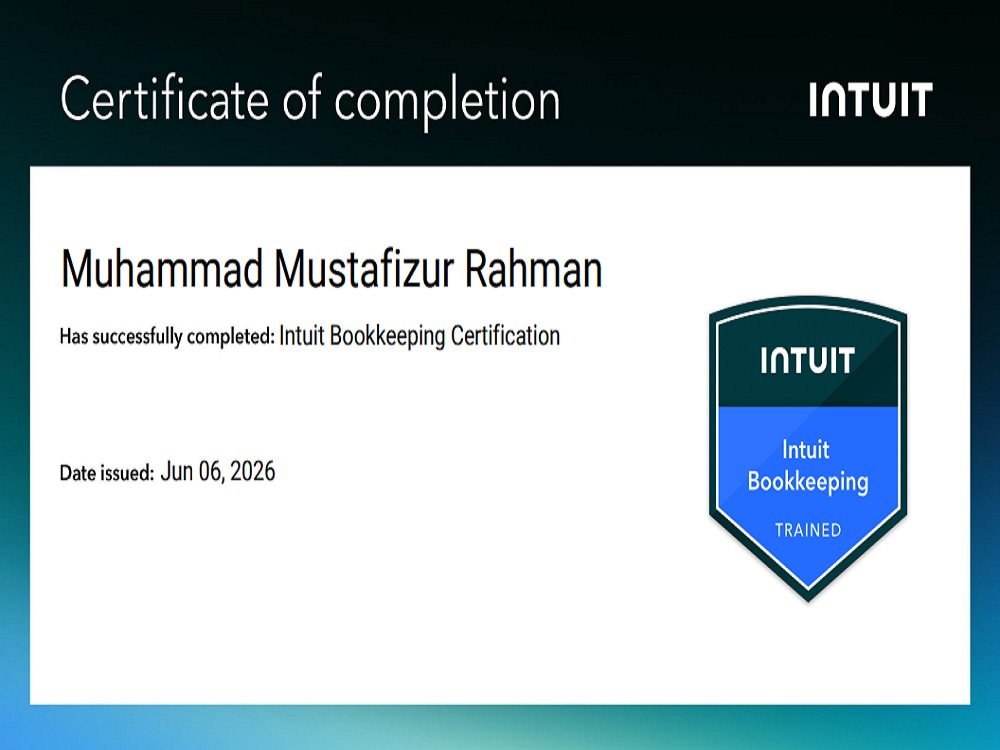Image resolution: width=1000 pixels, height=750 pixels.
Task: Click the 'Date issued:' label
Action: pos(107,473)
